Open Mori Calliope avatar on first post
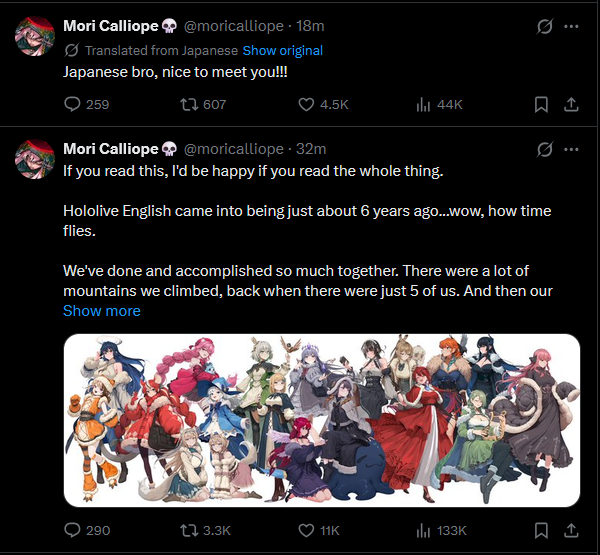This screenshot has width=600, height=555. click(x=35, y=36)
